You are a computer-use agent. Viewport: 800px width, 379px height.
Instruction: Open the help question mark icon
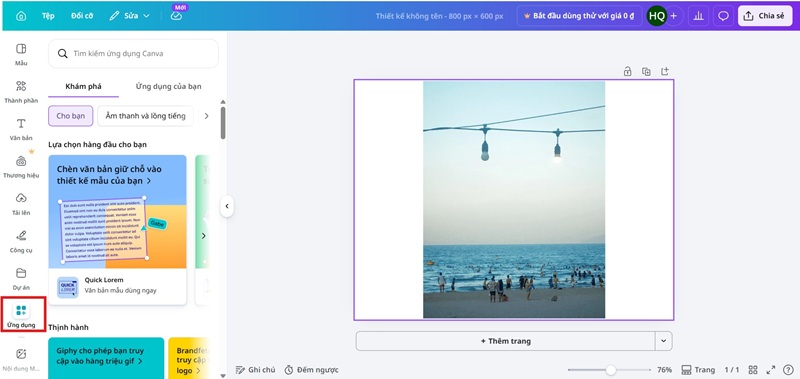point(788,370)
